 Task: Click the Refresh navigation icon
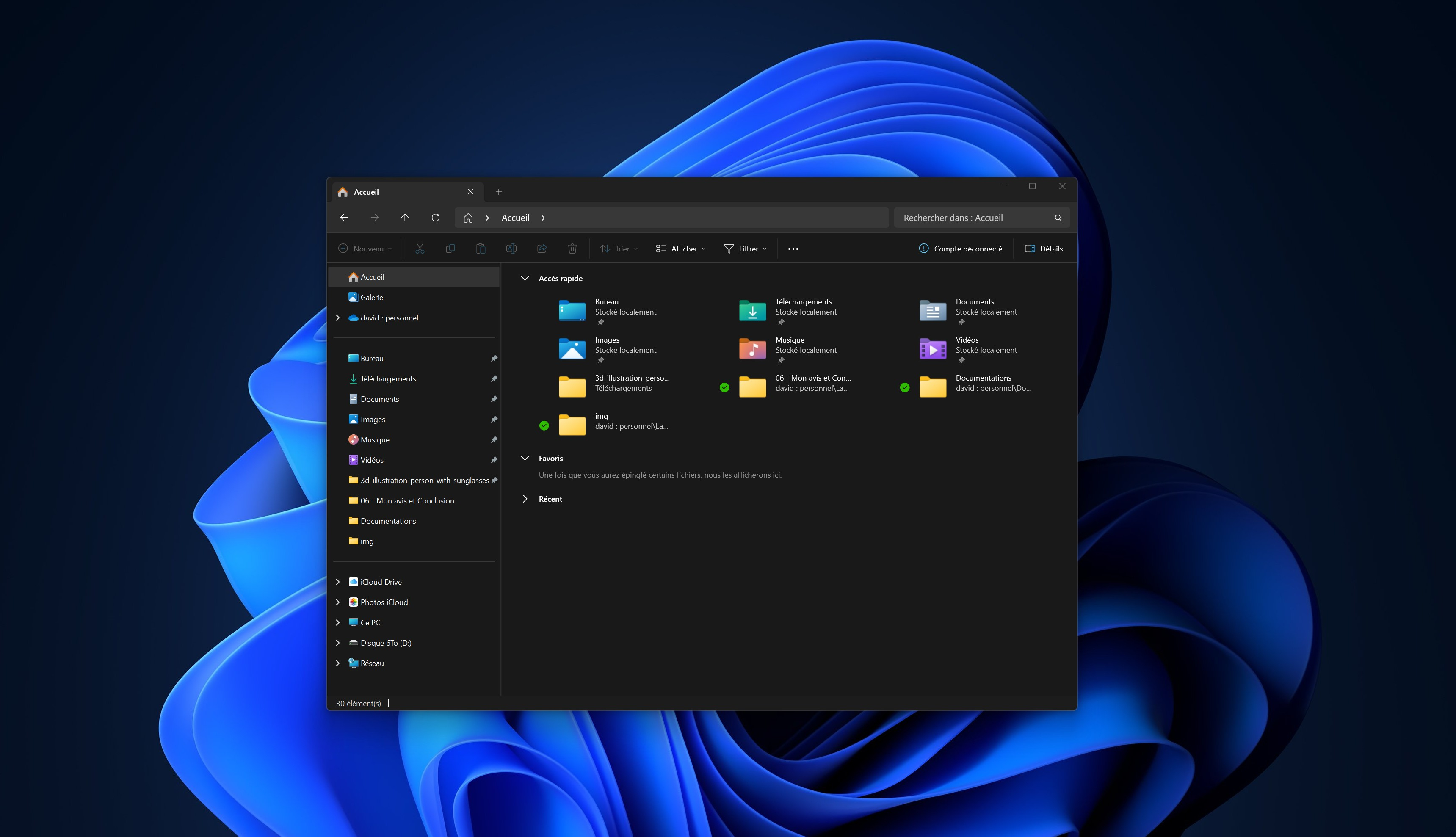pyautogui.click(x=435, y=217)
